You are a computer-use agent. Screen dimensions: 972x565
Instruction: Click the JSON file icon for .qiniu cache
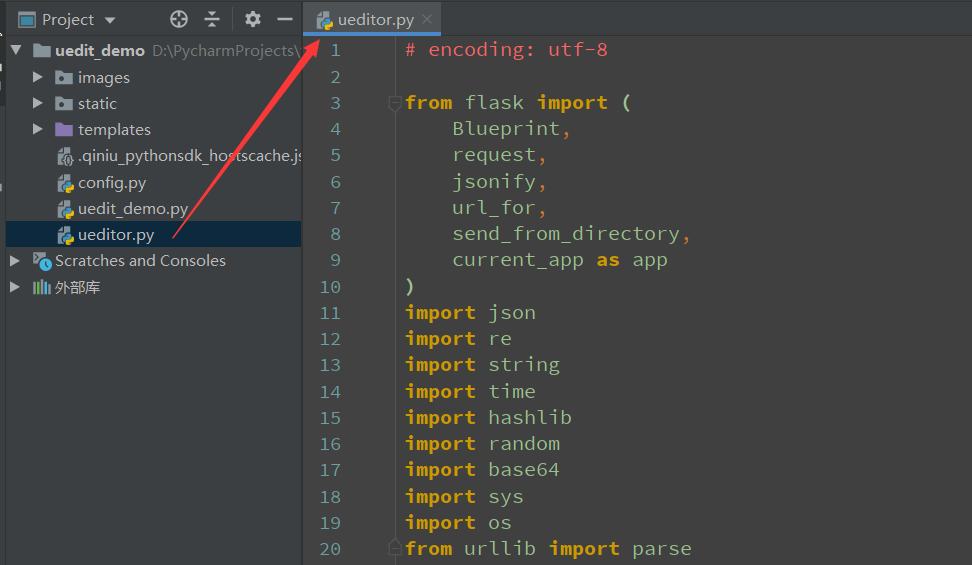click(x=65, y=157)
